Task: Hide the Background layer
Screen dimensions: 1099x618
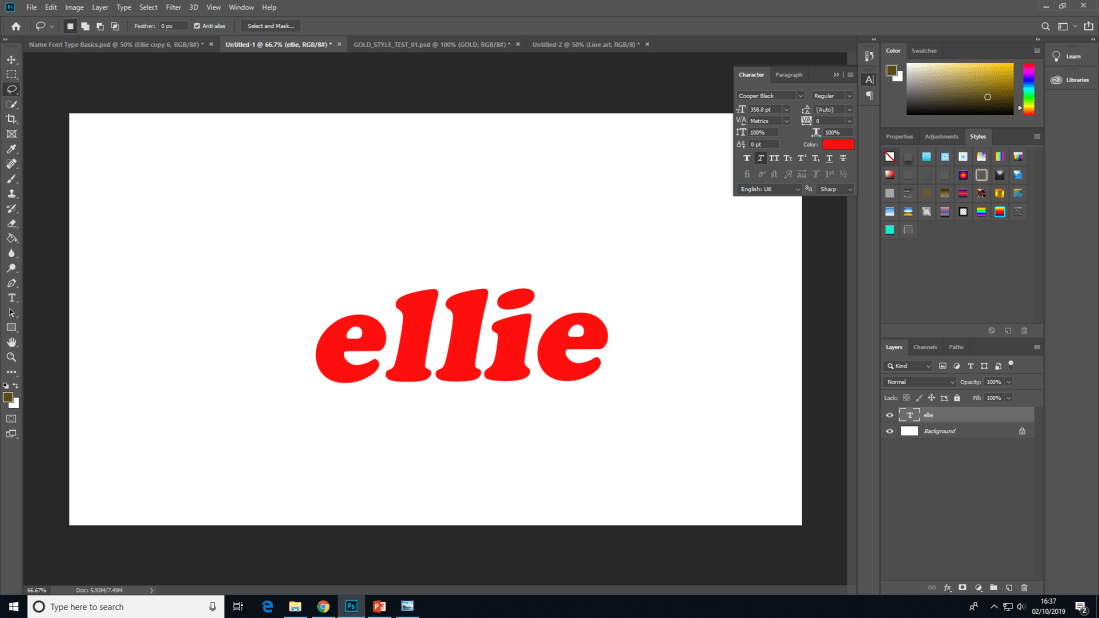Action: (889, 431)
